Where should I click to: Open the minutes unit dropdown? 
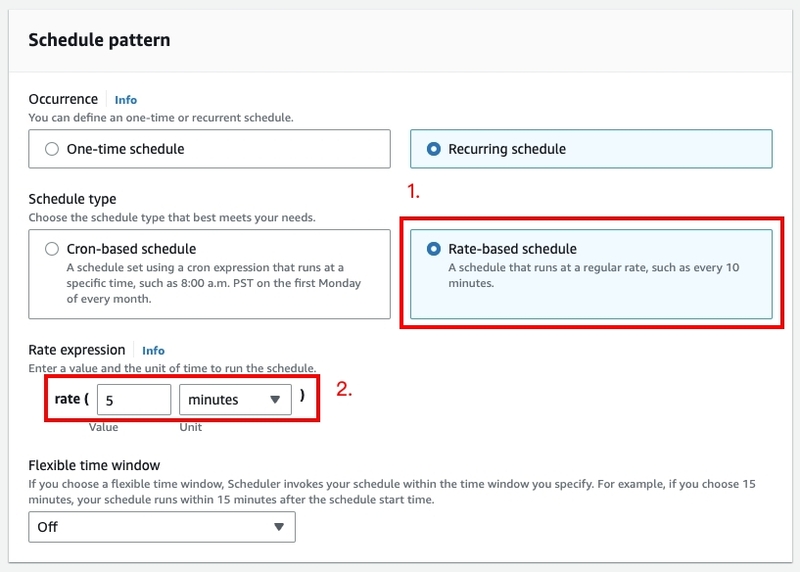235,400
